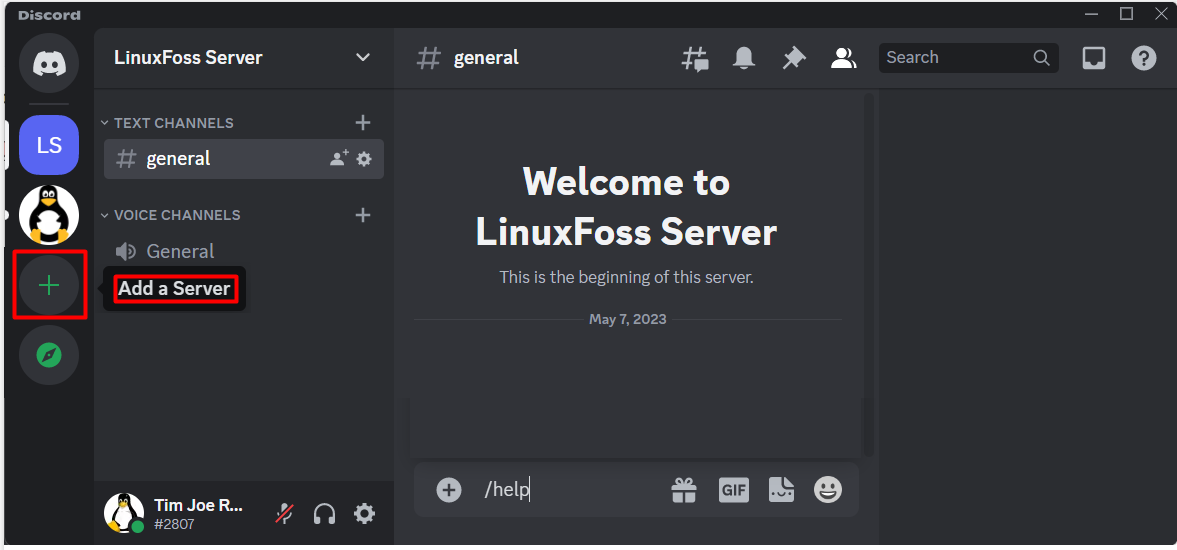Open Explore Discoverable Servers compass
Image resolution: width=1177 pixels, height=550 pixels.
pyautogui.click(x=49, y=355)
